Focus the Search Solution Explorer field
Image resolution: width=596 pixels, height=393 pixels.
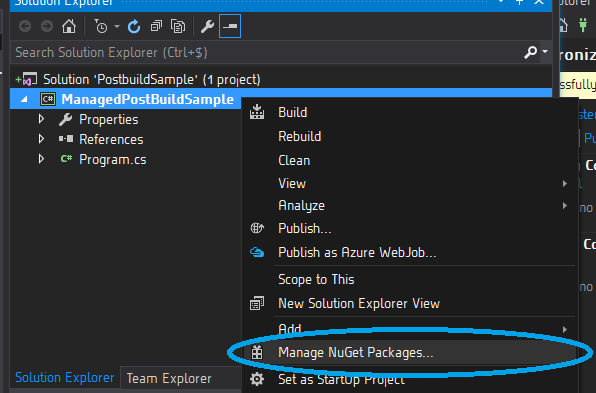[266, 52]
